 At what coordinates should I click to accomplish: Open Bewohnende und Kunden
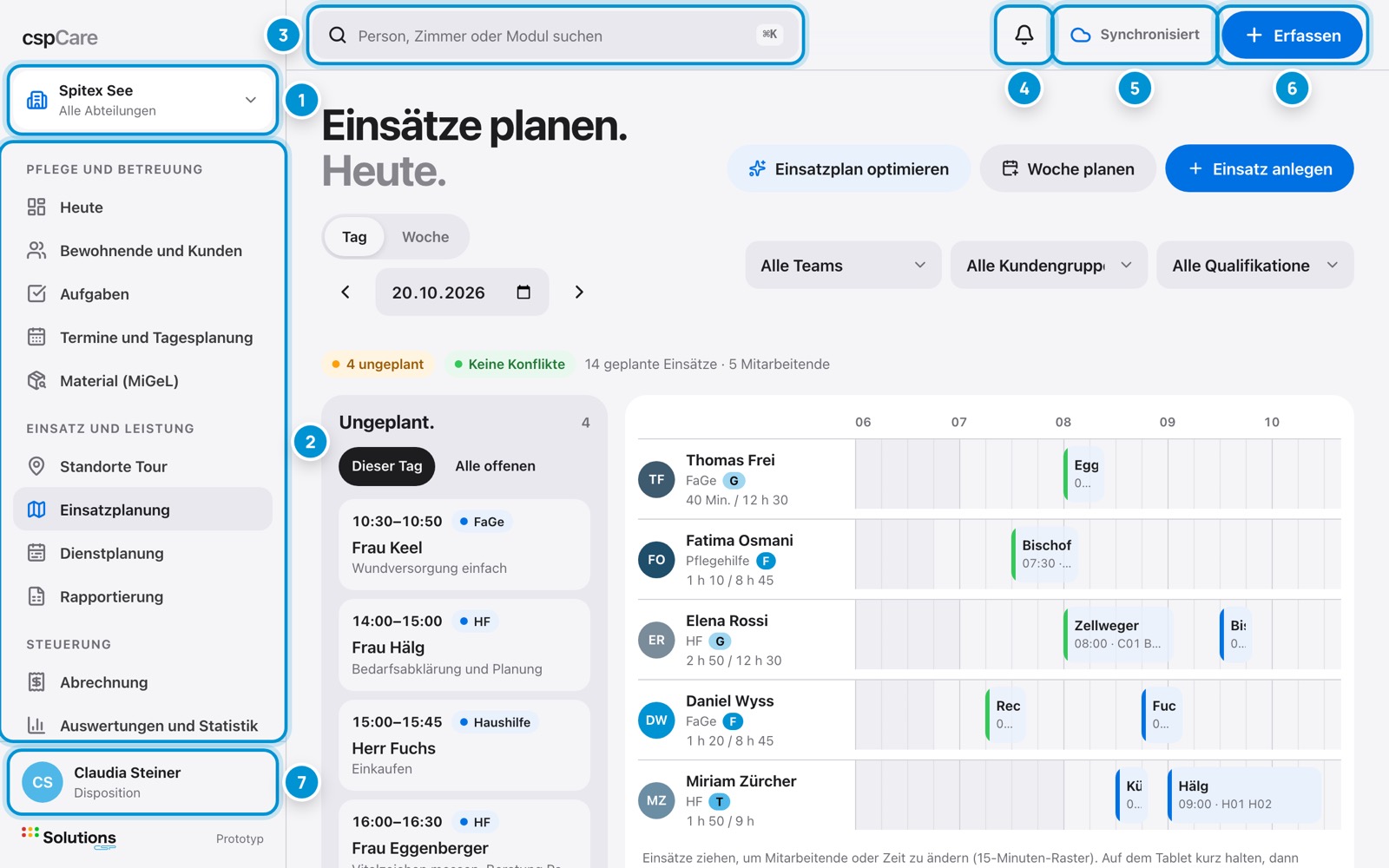pyautogui.click(x=142, y=251)
